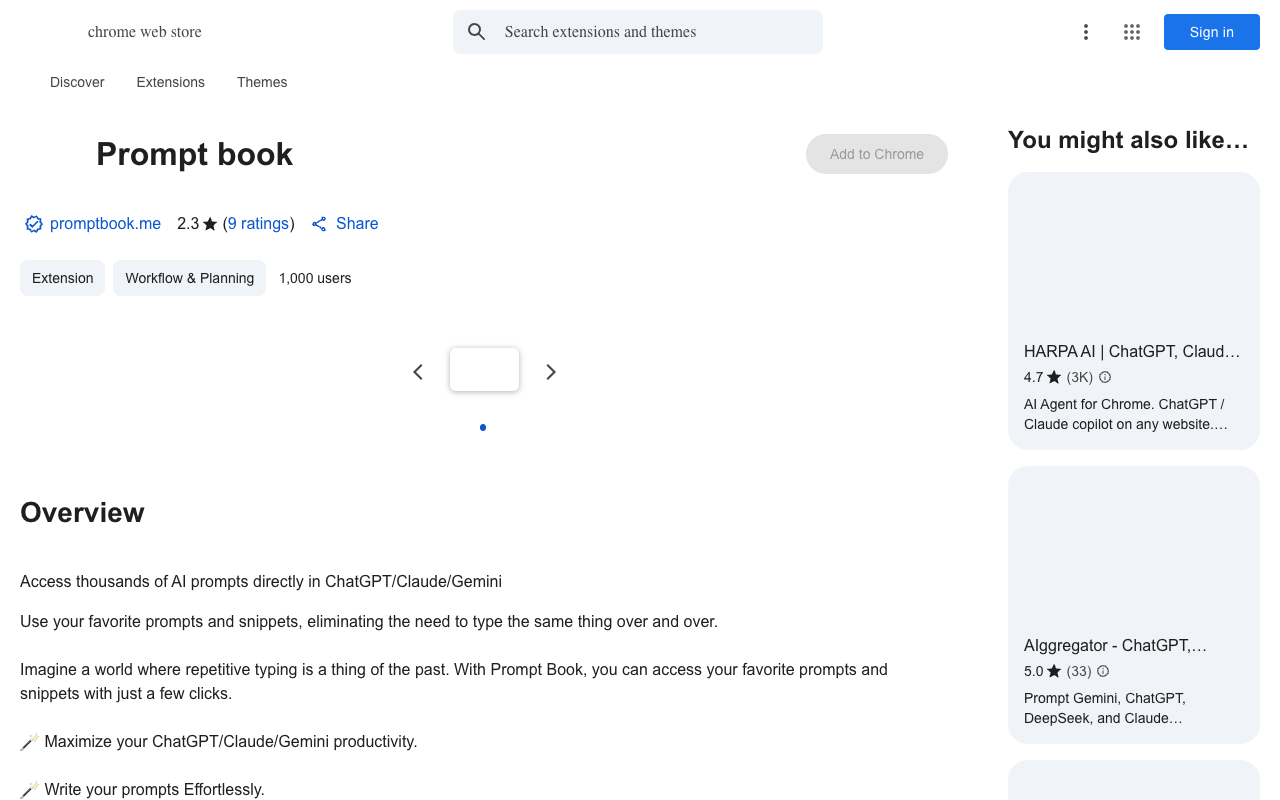Click info icon beside AIggregator rating

tap(1103, 671)
